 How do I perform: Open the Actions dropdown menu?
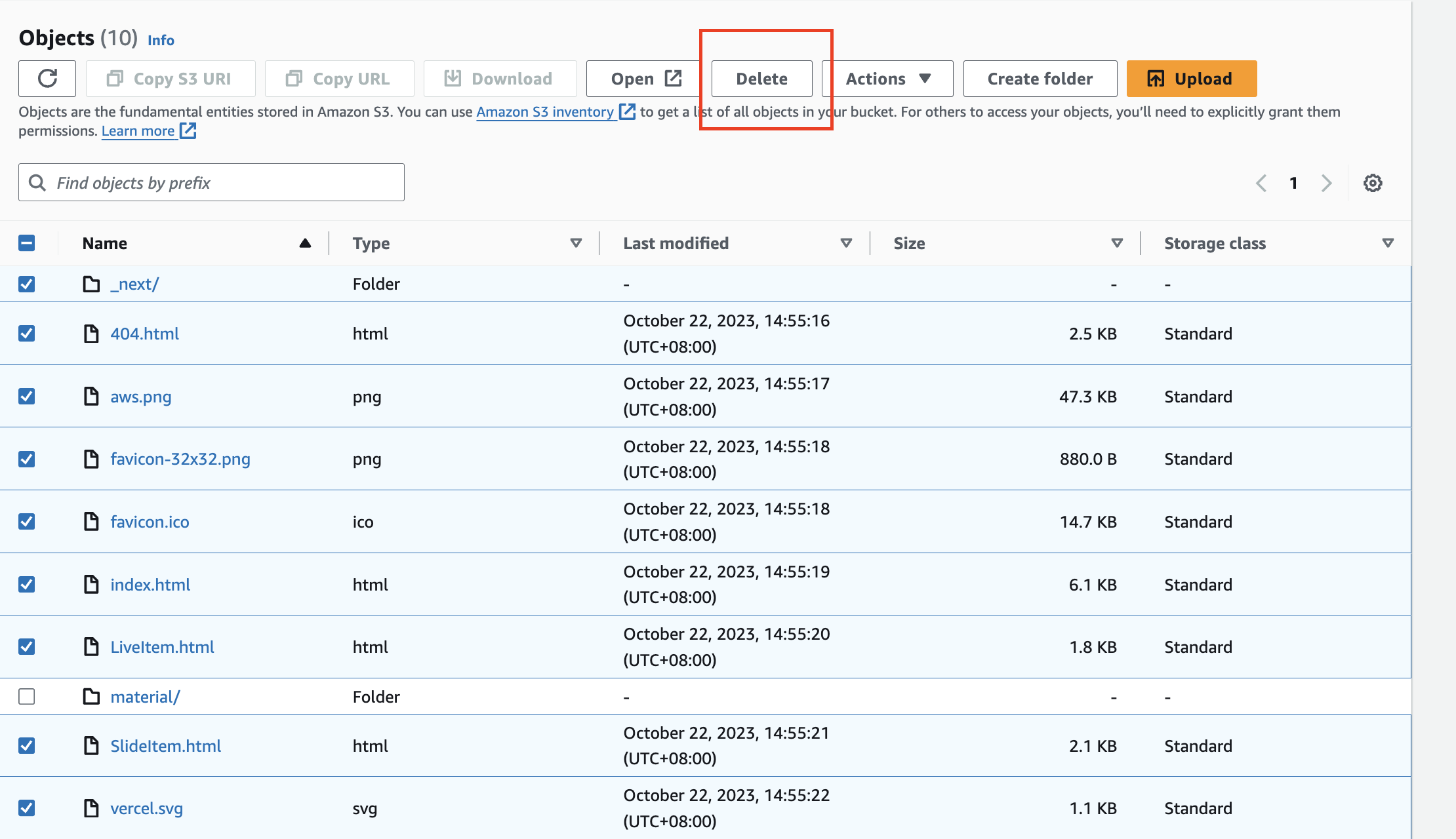coord(887,79)
